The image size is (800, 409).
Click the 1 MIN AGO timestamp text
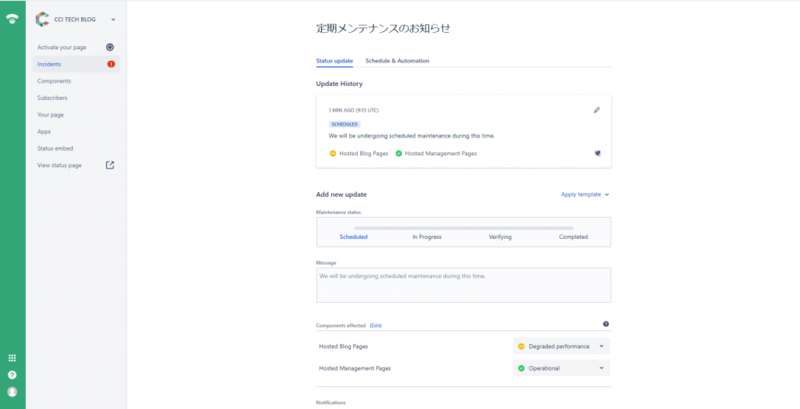click(354, 110)
